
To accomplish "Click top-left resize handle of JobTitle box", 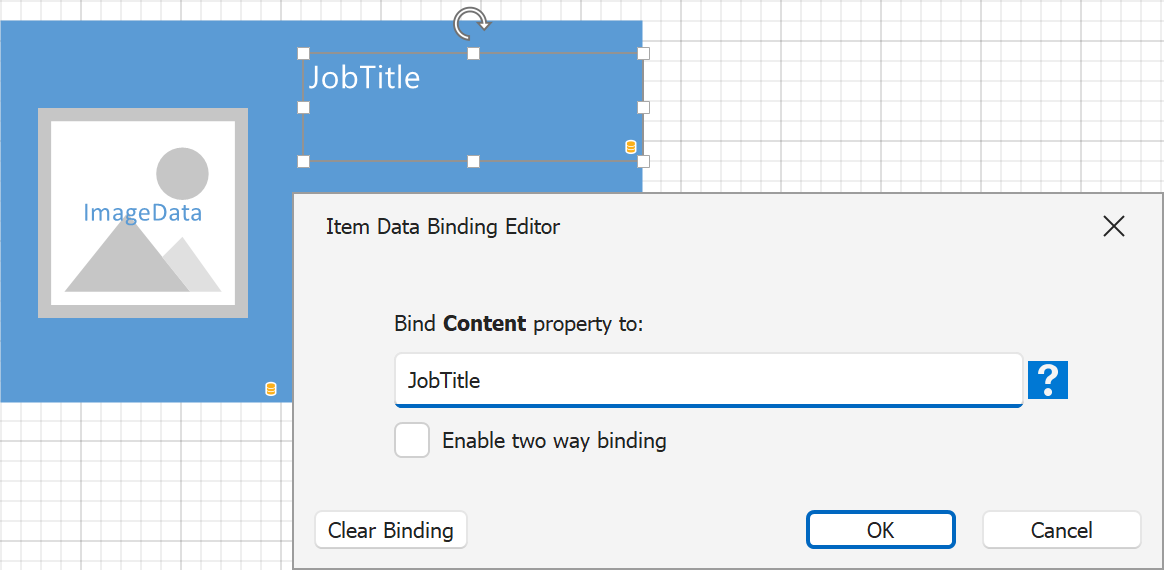I will tap(304, 53).
